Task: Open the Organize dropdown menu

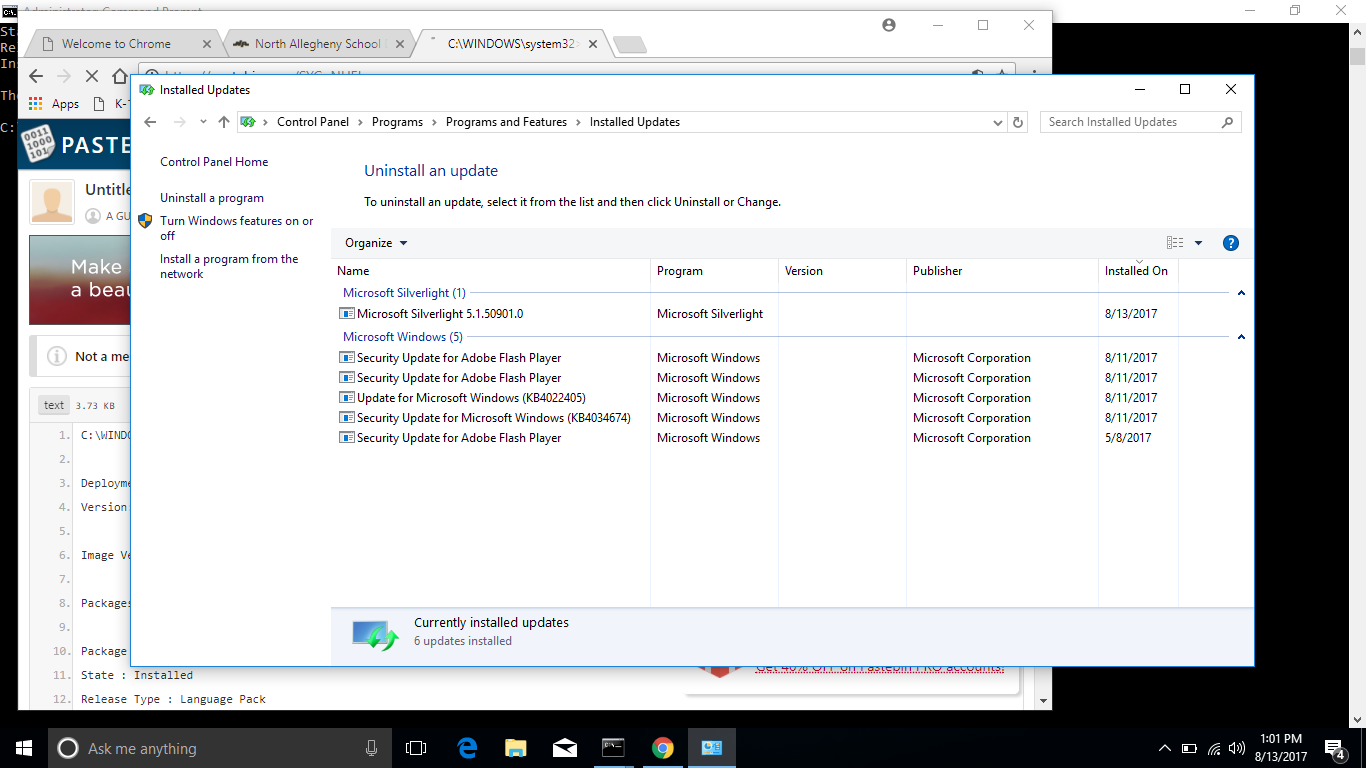Action: coord(376,243)
